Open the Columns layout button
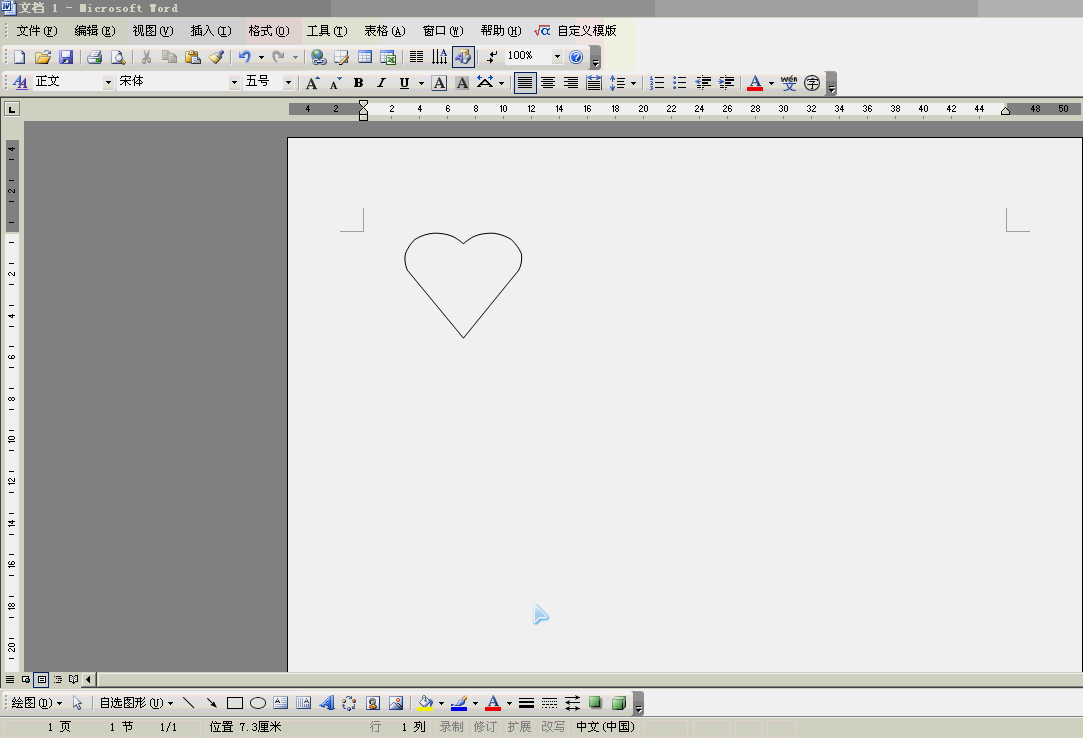The image size is (1083, 738). pos(416,57)
